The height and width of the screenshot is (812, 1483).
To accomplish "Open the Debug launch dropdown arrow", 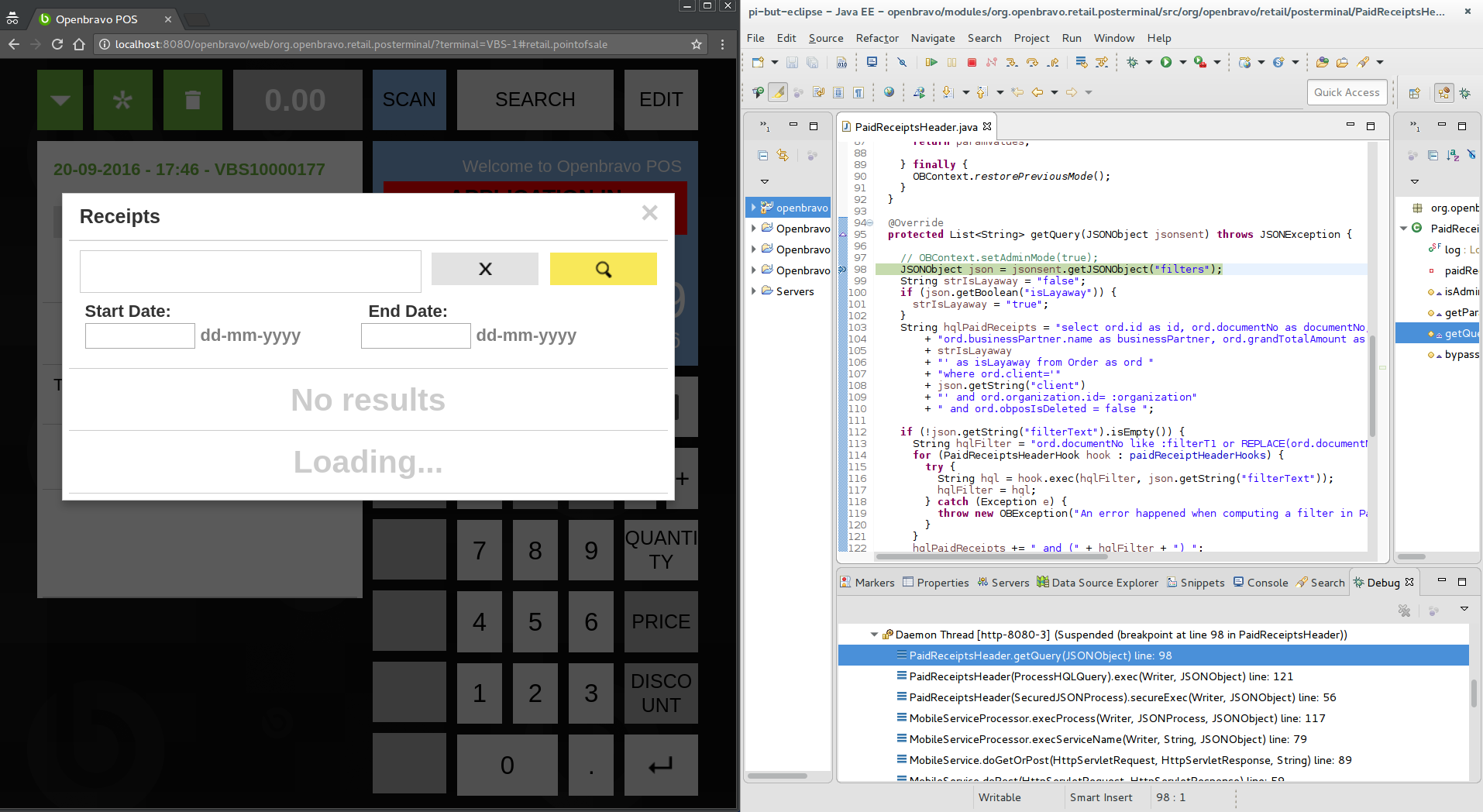I will (x=1149, y=62).
